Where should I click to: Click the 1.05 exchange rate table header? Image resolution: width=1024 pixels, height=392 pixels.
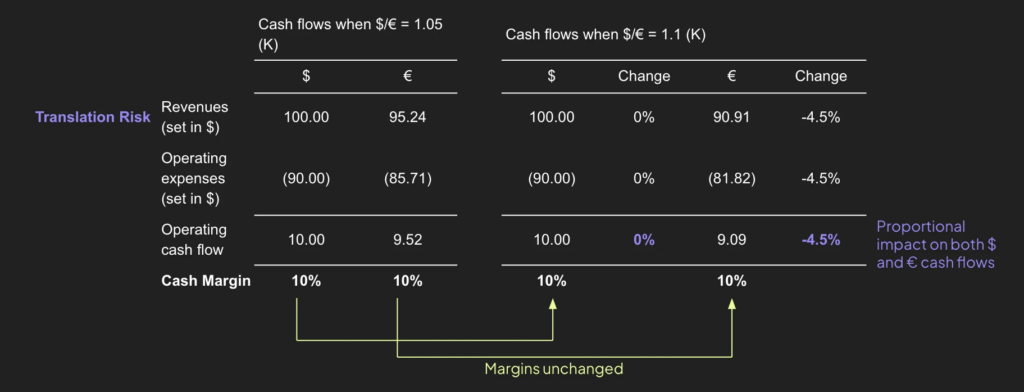355,36
